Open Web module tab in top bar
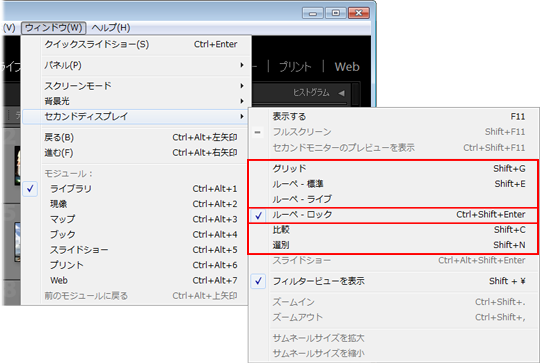 pos(347,66)
